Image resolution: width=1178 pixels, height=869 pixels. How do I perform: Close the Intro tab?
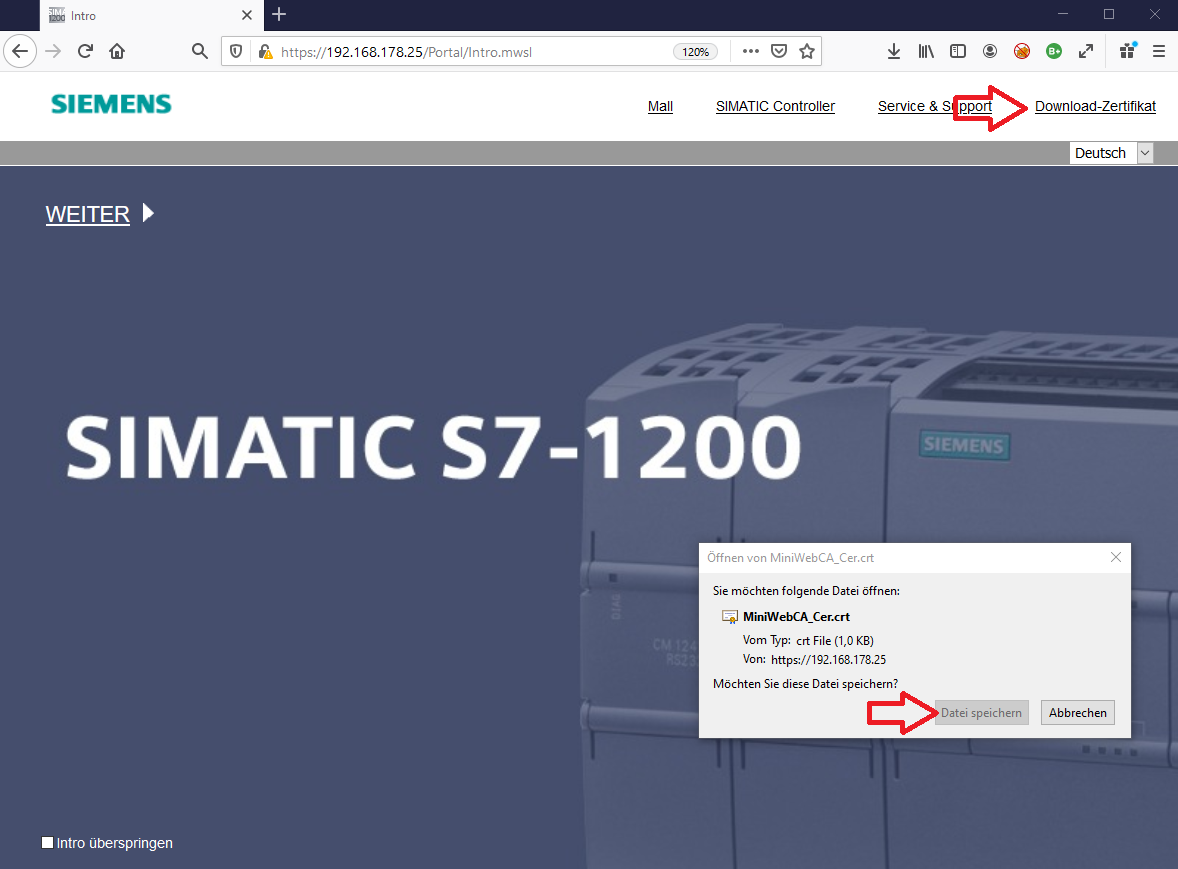[246, 15]
